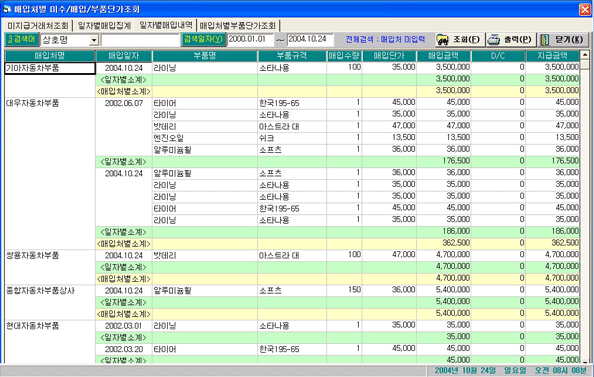Click the 출력(P) printer button
This screenshot has width=594, height=377.
tap(511, 39)
